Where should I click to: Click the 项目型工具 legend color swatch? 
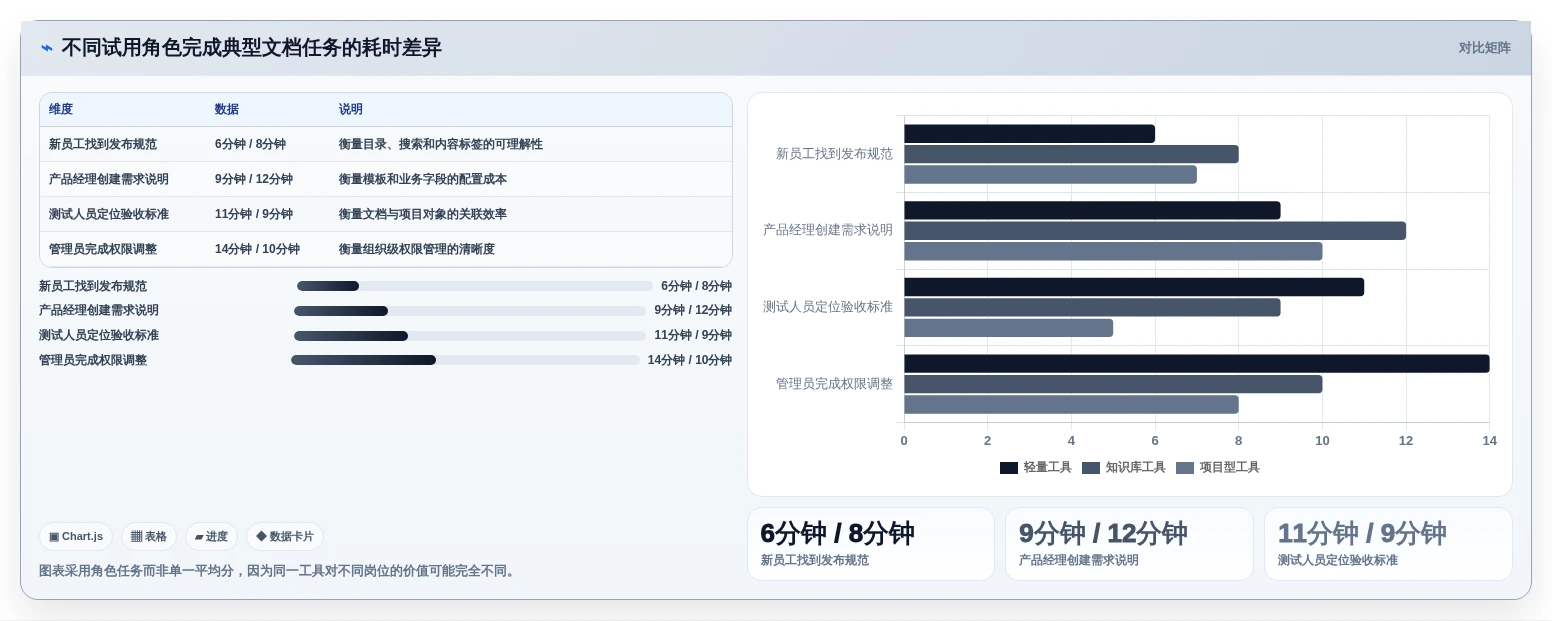[x=1185, y=468]
